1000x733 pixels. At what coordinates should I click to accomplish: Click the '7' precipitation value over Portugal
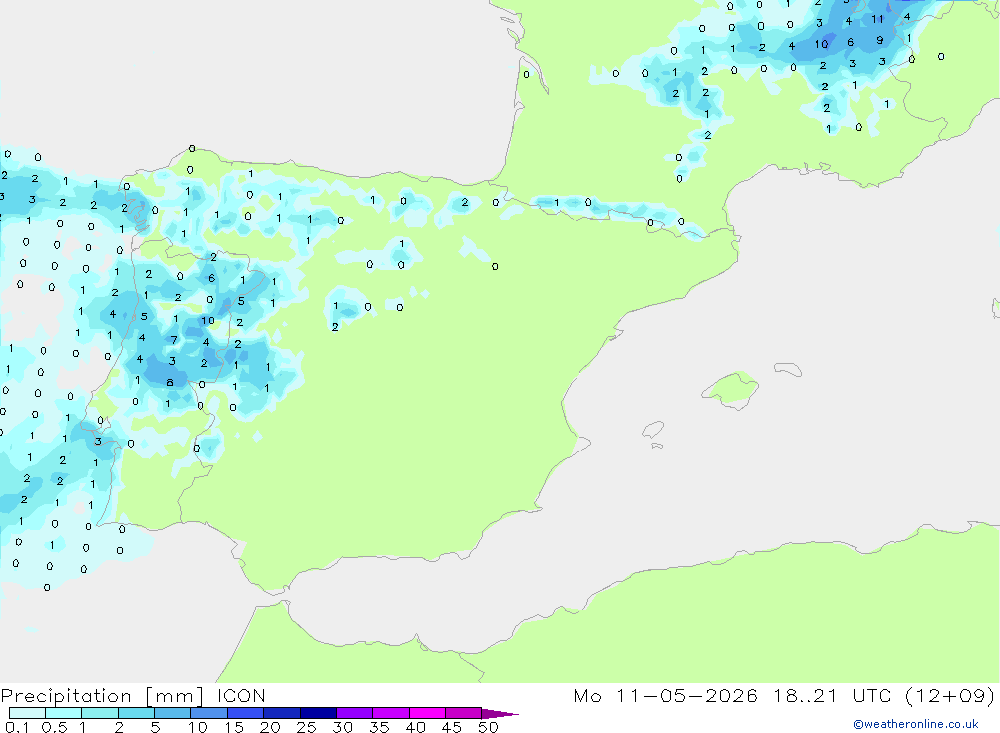point(174,340)
